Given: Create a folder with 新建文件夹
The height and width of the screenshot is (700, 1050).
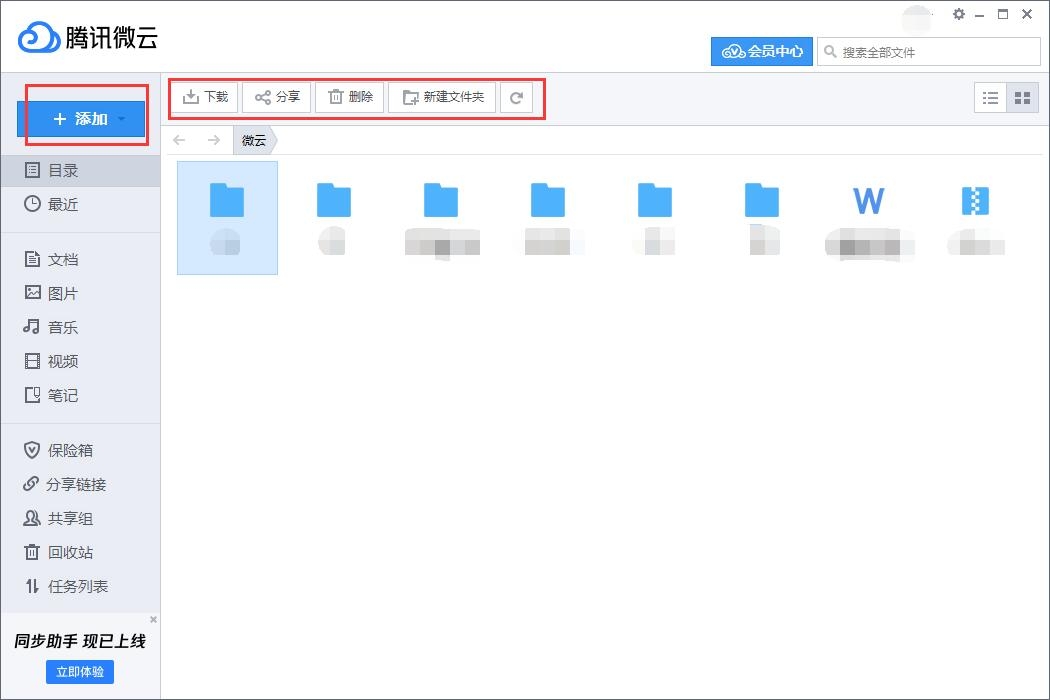Looking at the screenshot, I should pyautogui.click(x=442, y=97).
